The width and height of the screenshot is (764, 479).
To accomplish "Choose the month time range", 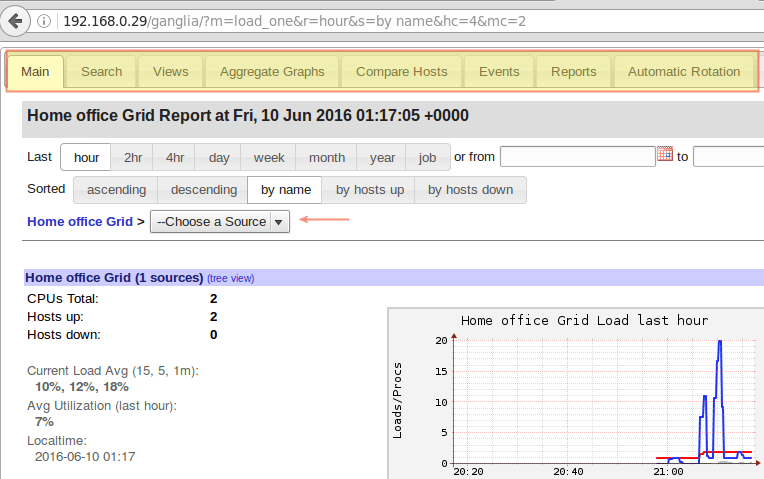I will click(327, 158).
